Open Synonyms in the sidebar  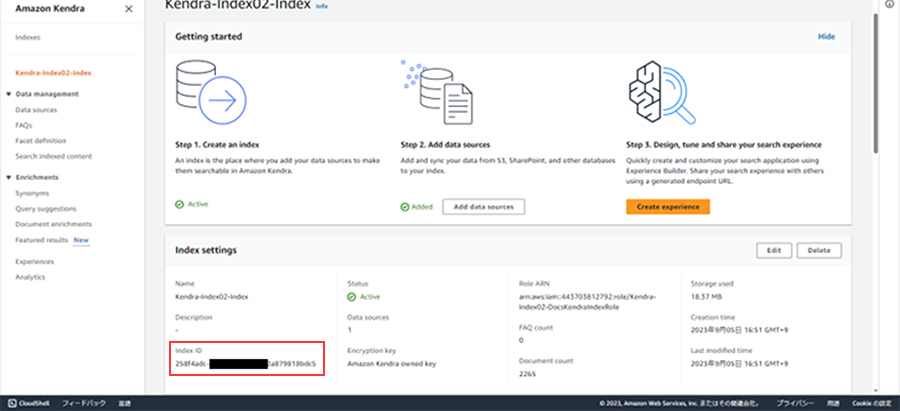pyautogui.click(x=32, y=193)
